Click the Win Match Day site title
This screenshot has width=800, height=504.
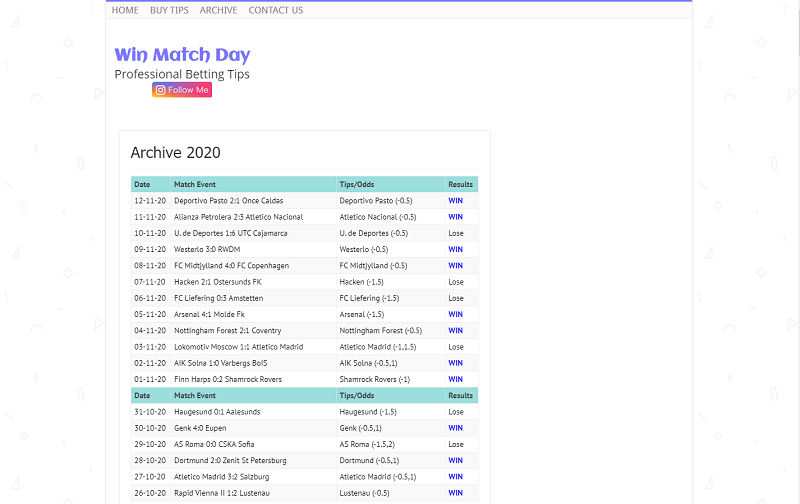click(182, 55)
